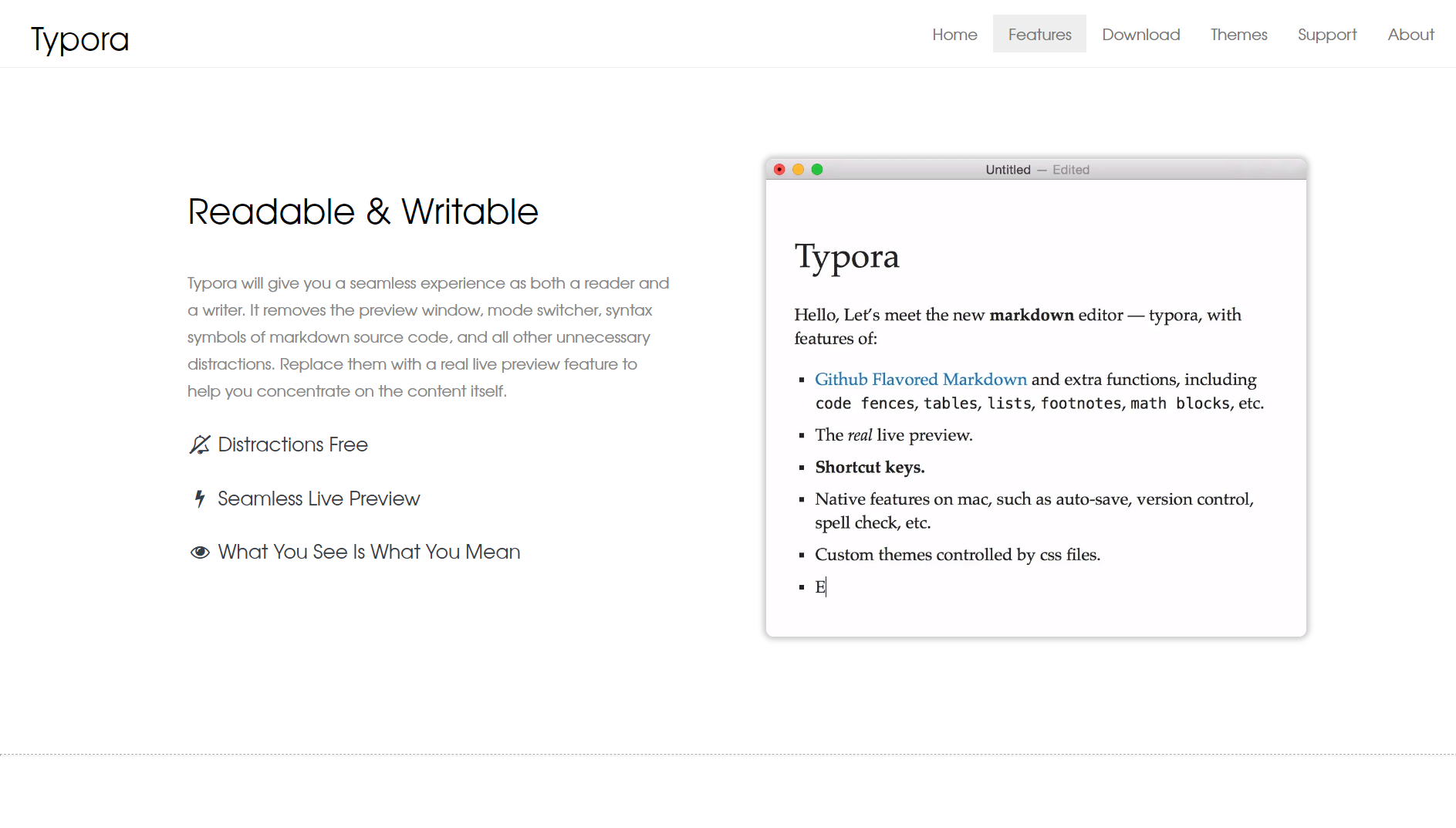Select the Distractions Free feature label
The height and width of the screenshot is (828, 1456).
(x=292, y=444)
